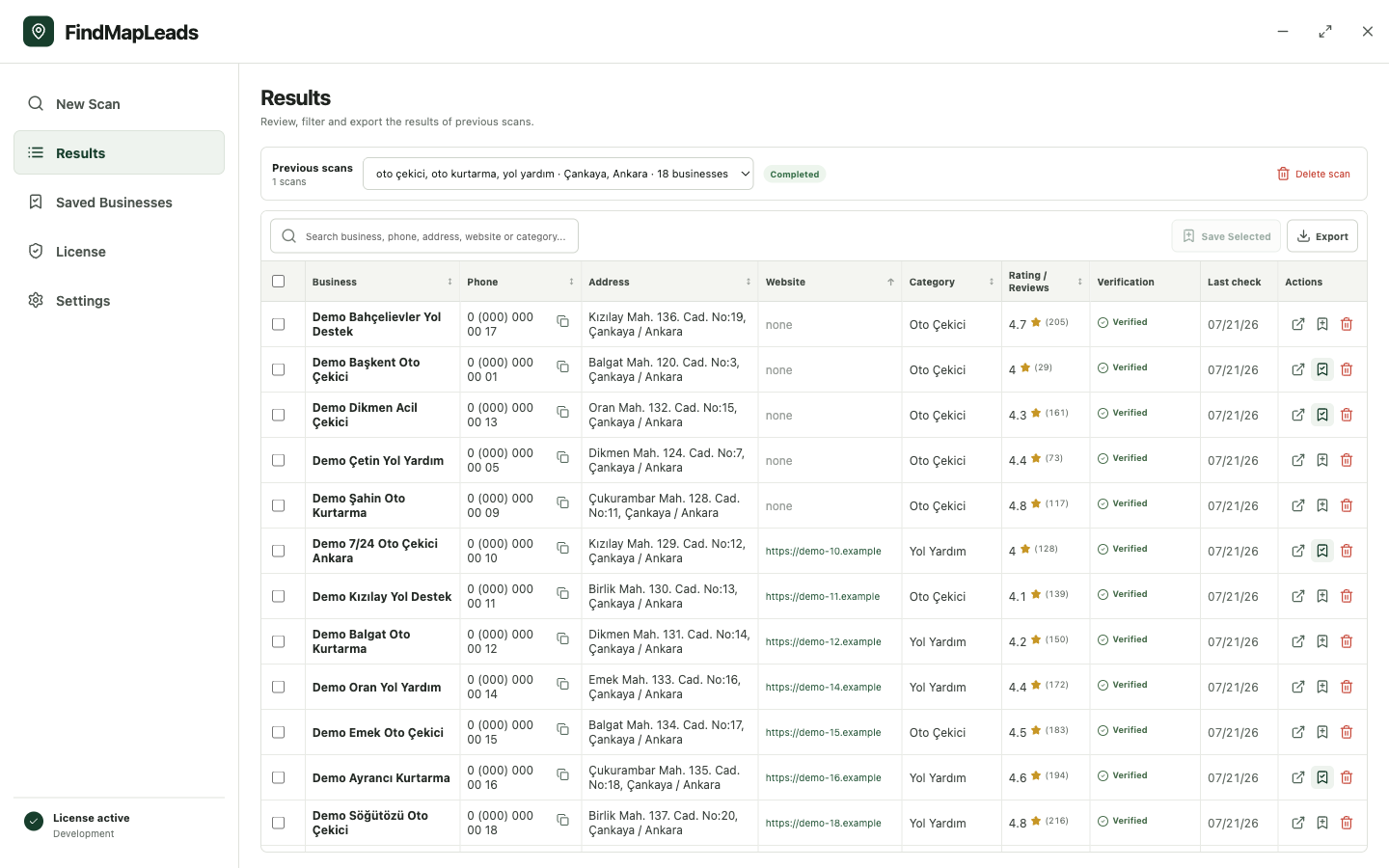Click the FindMapLeads logo icon

39,32
